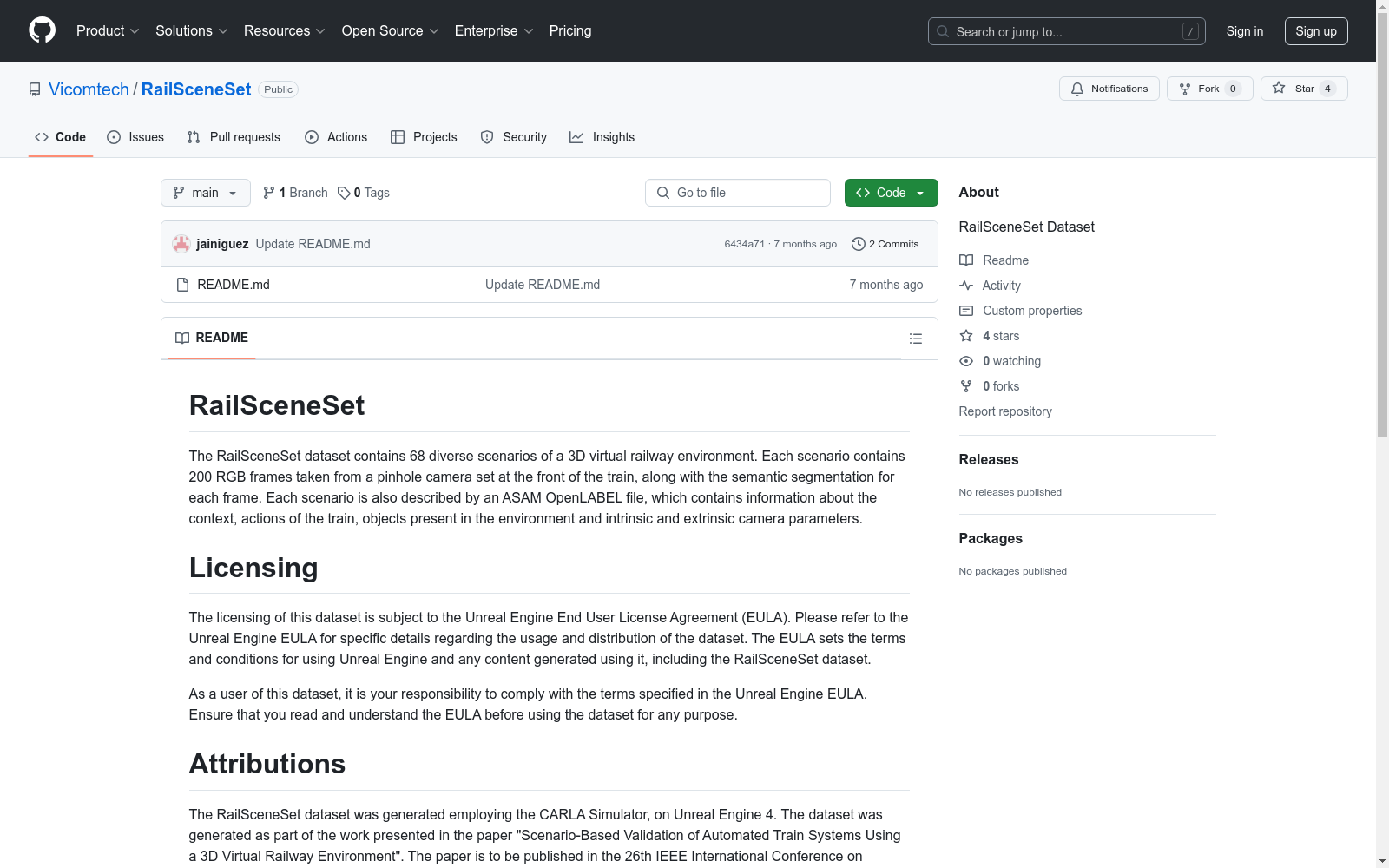Image resolution: width=1389 pixels, height=868 pixels.
Task: Click the tag icon beside 0 Tags
Action: (344, 193)
